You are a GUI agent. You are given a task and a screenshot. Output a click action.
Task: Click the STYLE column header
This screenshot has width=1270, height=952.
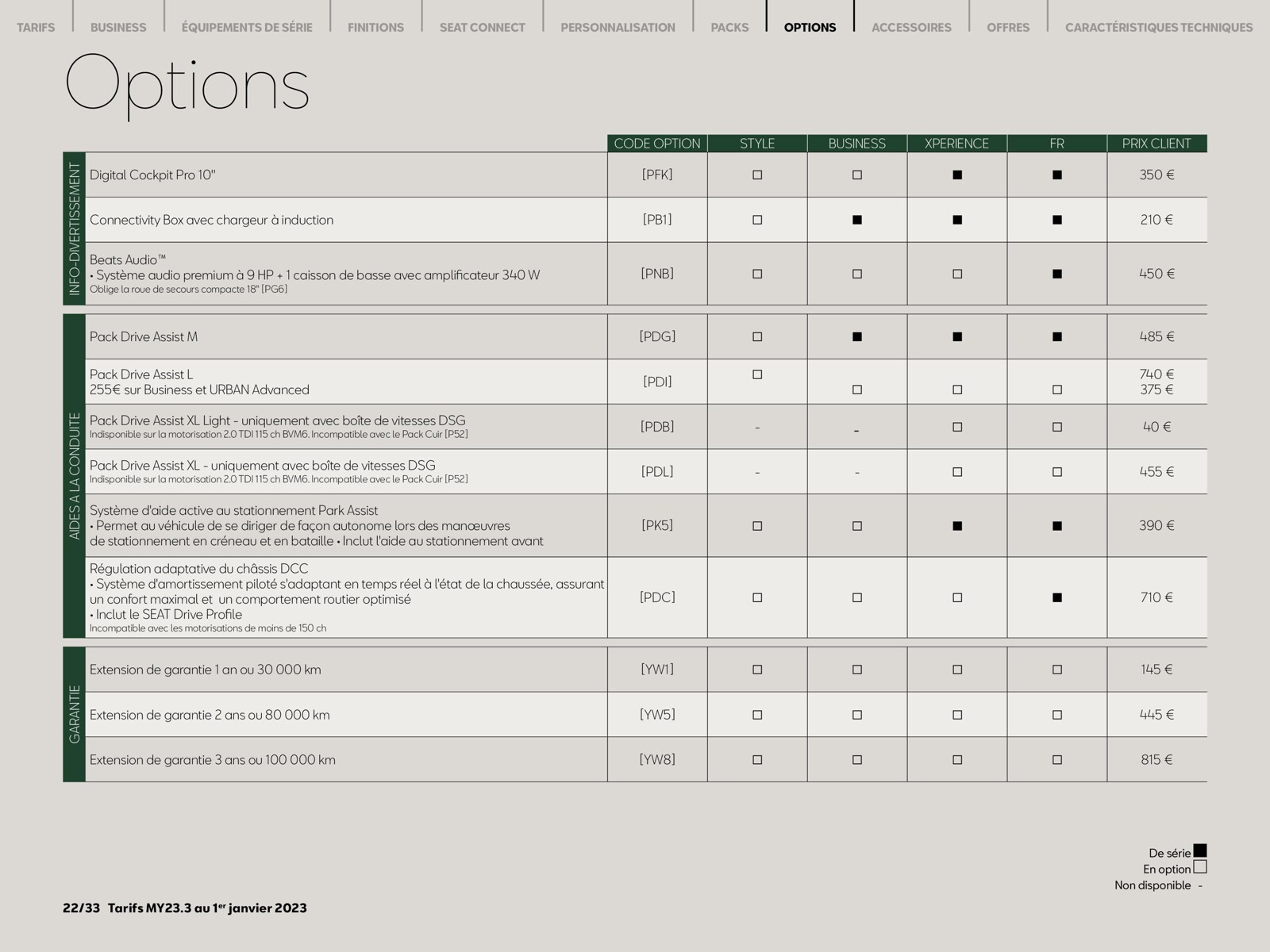[757, 144]
